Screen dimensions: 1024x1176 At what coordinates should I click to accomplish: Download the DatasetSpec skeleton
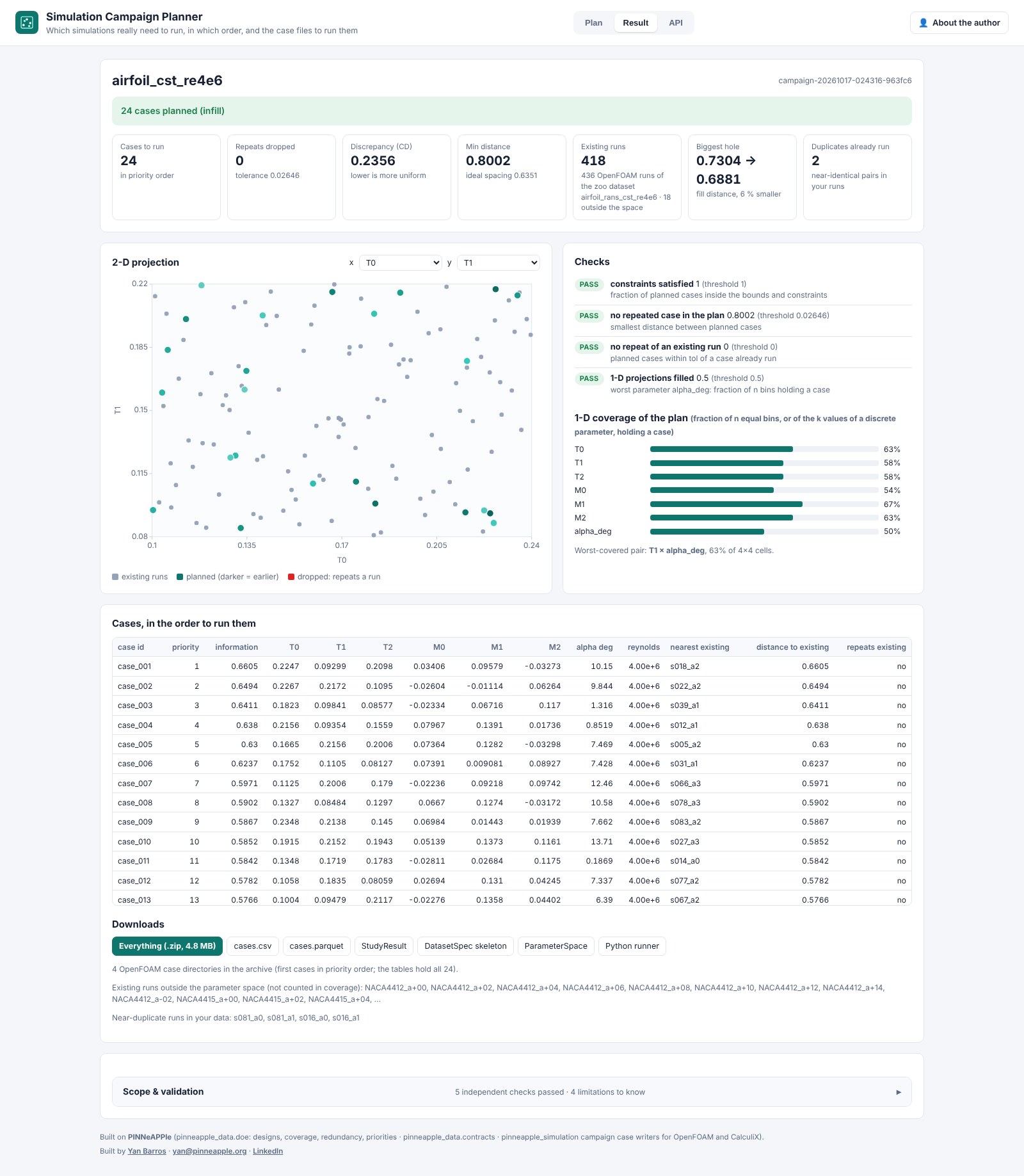(x=465, y=946)
